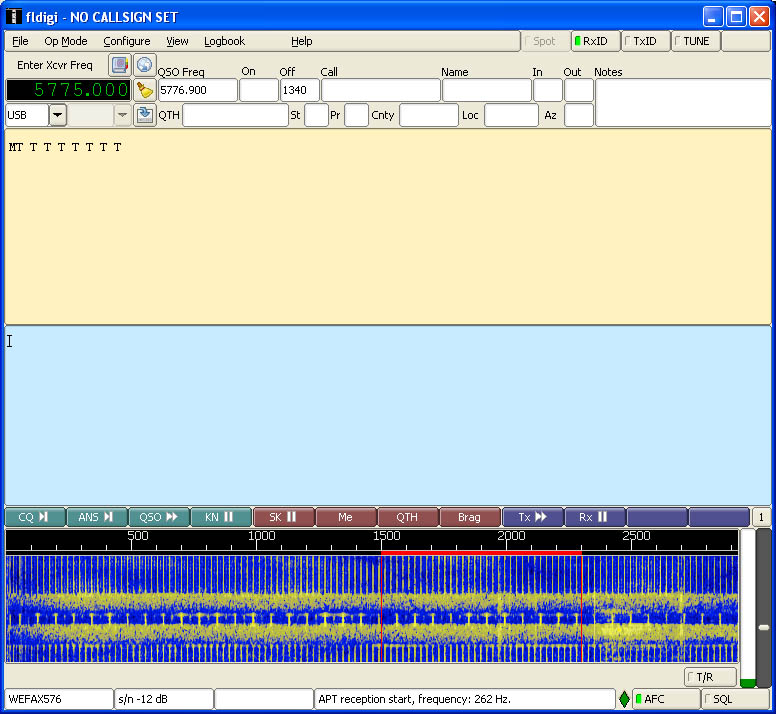Open the logbook icon beside Enter Xcvr Freq
This screenshot has width=776, height=714.
120,65
